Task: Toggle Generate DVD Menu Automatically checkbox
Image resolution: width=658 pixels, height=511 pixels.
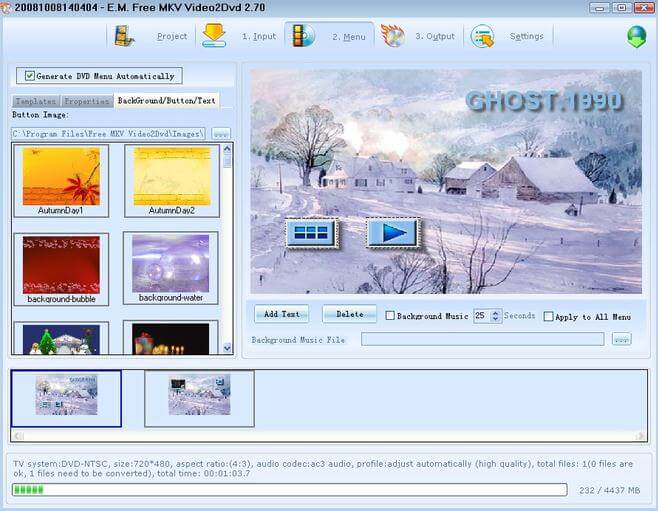Action: (x=30, y=76)
